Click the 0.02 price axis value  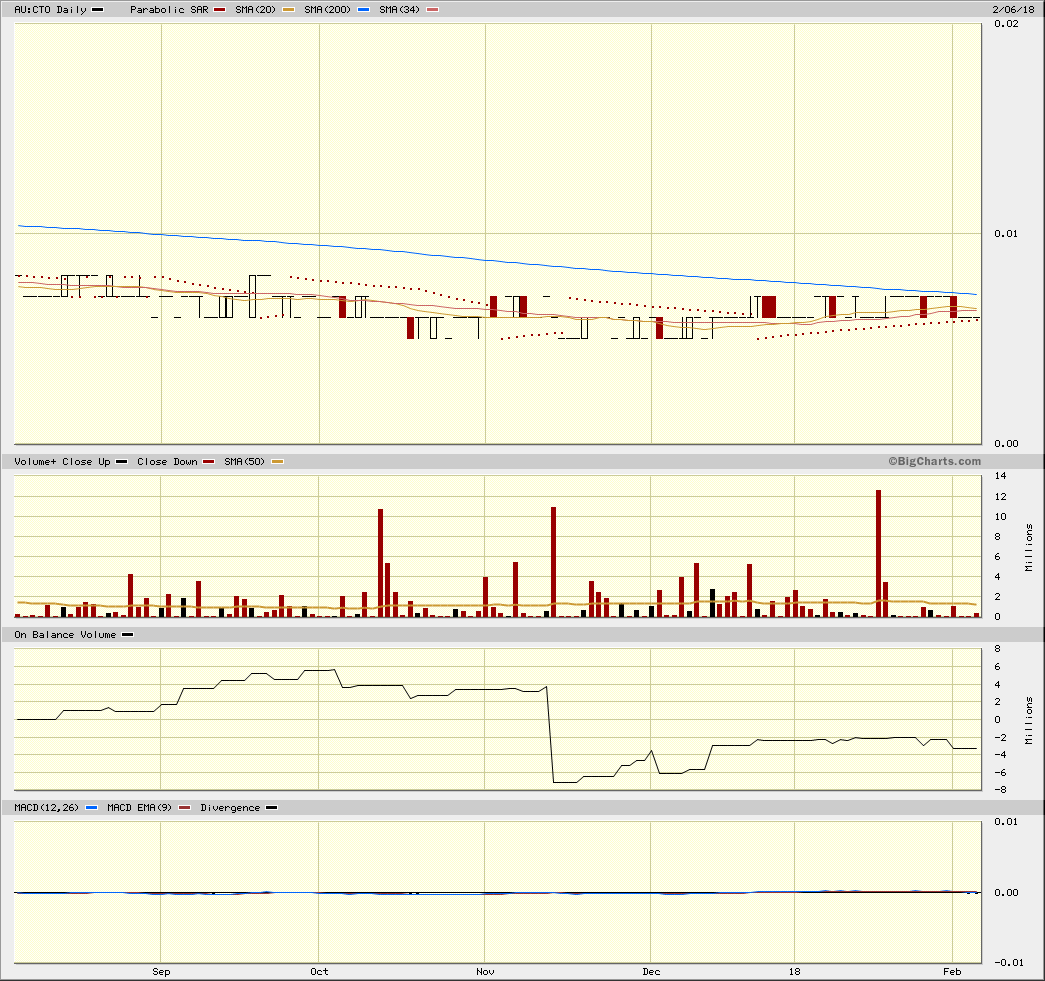point(1006,23)
